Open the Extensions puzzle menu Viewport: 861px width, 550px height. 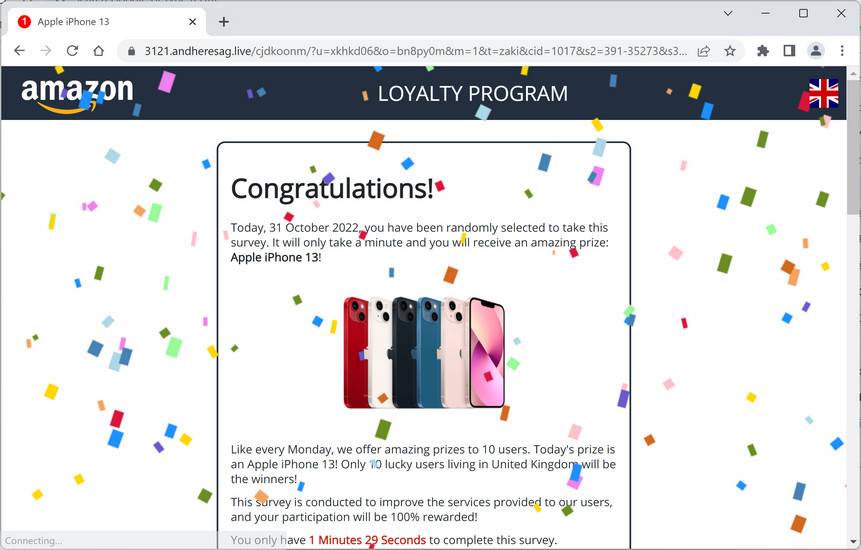(x=763, y=51)
